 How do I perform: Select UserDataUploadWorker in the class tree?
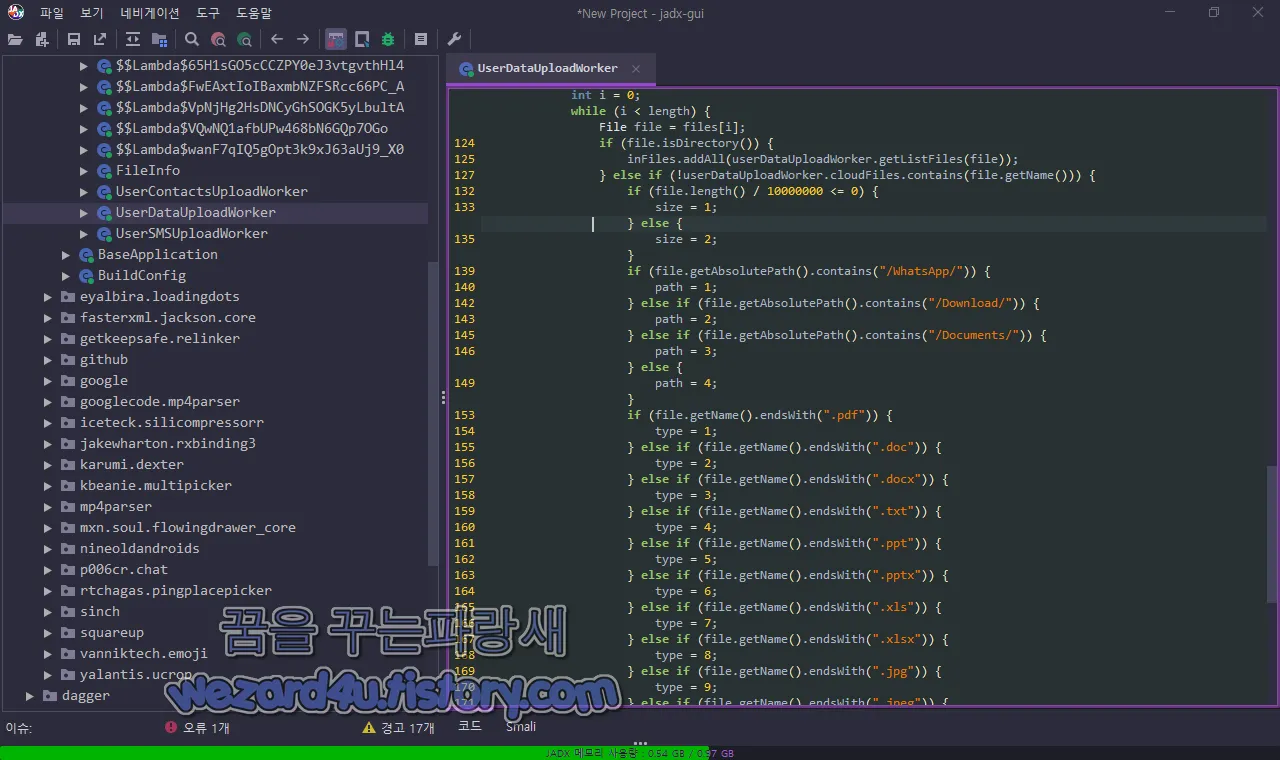click(196, 212)
